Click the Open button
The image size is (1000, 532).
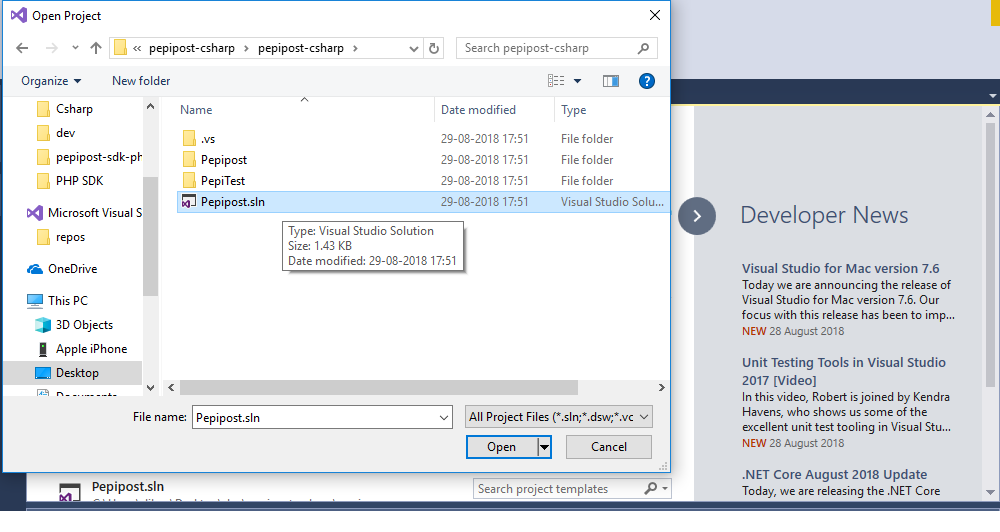point(502,447)
